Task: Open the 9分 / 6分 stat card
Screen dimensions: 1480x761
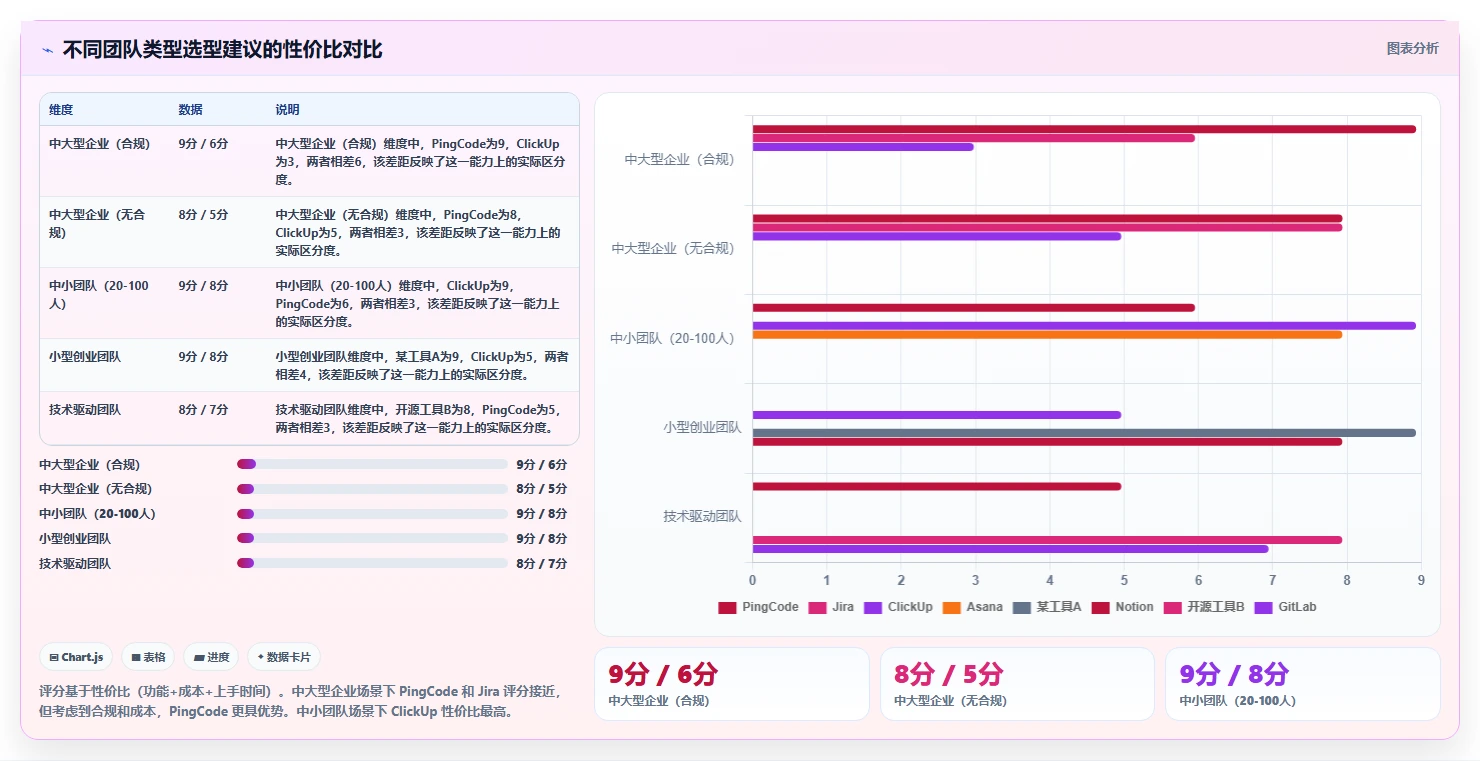Action: [732, 684]
